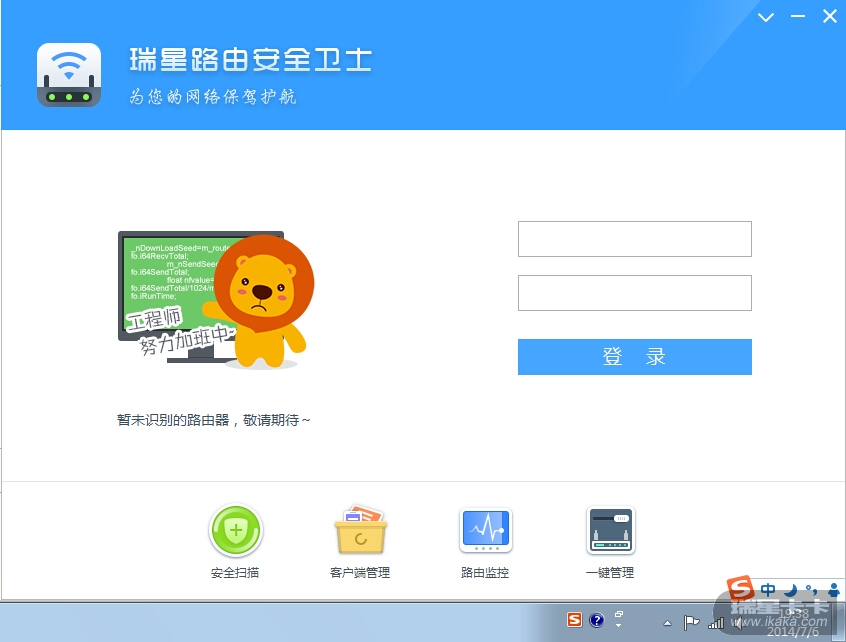
Task: Open the blue help question mark icon
Action: pos(597,620)
